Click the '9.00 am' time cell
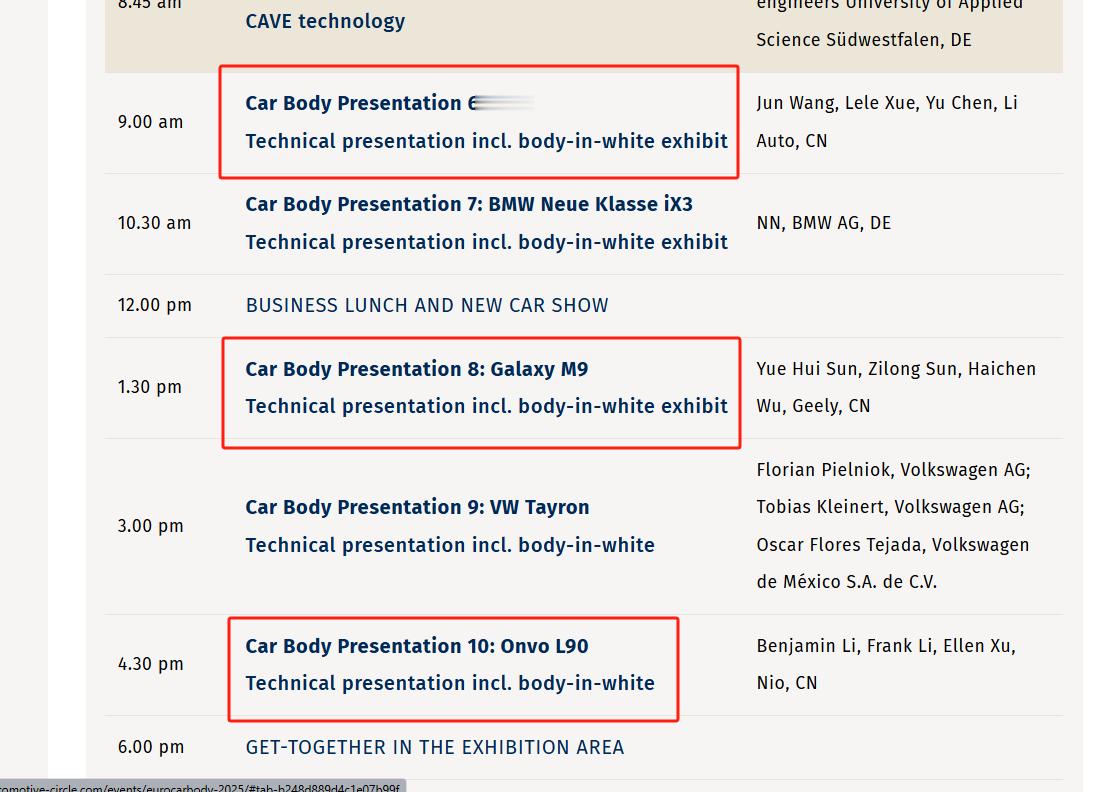This screenshot has width=1100, height=792. click(x=150, y=122)
